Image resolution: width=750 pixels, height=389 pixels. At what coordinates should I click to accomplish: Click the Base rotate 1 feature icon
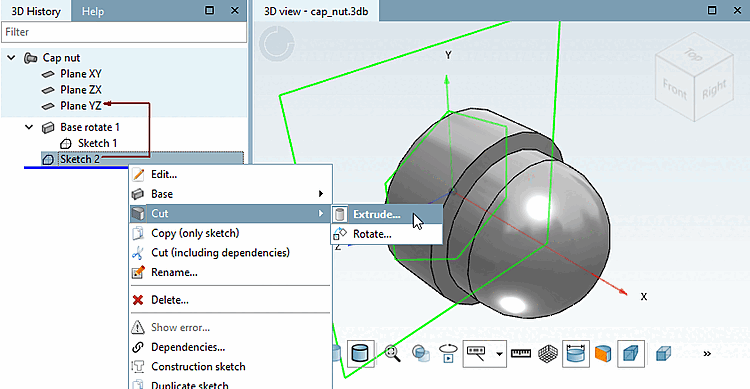point(48,128)
